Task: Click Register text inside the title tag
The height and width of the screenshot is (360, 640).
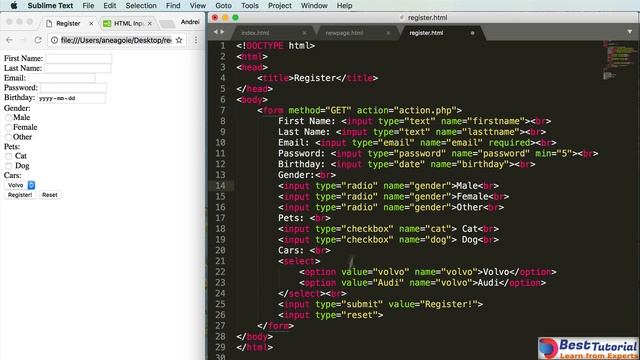Action: 315,78
